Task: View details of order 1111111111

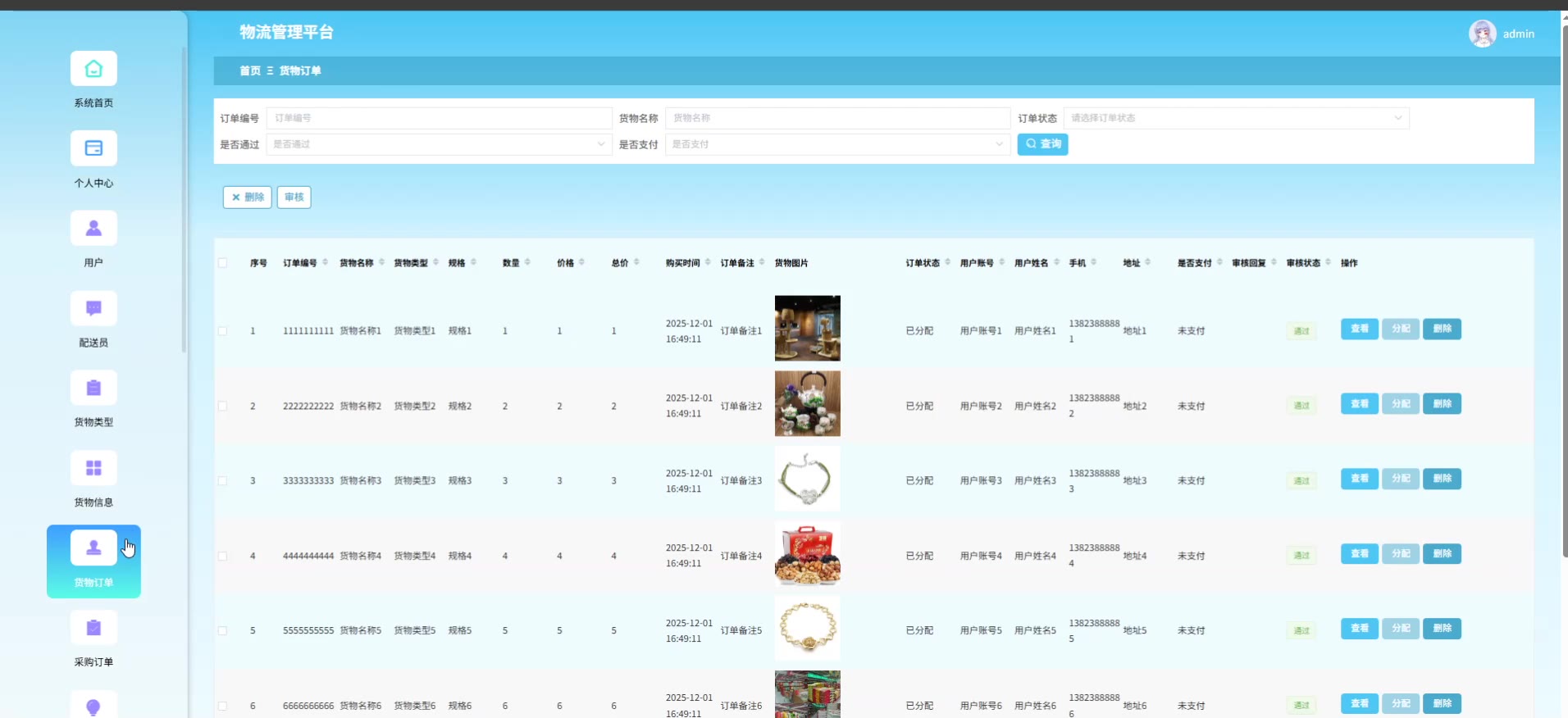Action: tap(1360, 329)
